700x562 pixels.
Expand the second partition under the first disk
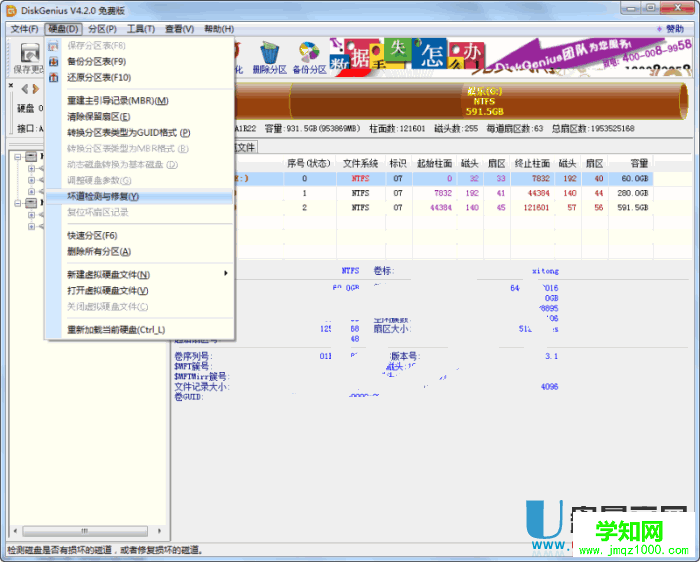point(31,180)
